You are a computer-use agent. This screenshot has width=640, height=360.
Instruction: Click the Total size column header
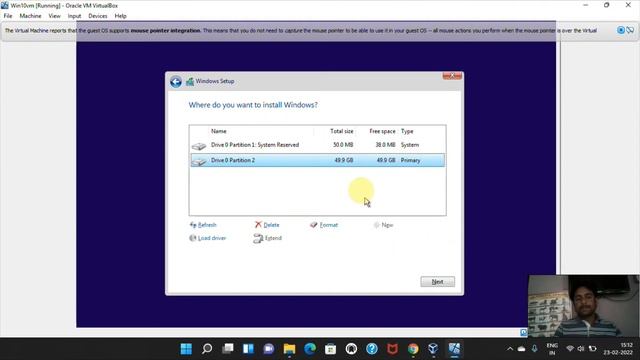342,131
